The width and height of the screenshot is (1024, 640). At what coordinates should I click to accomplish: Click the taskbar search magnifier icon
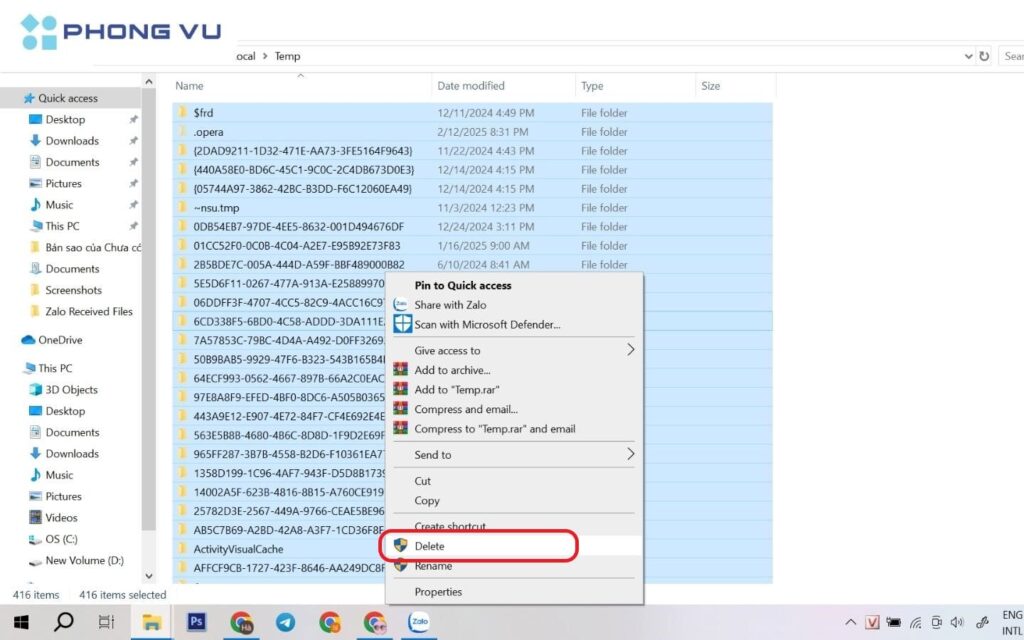coord(63,622)
